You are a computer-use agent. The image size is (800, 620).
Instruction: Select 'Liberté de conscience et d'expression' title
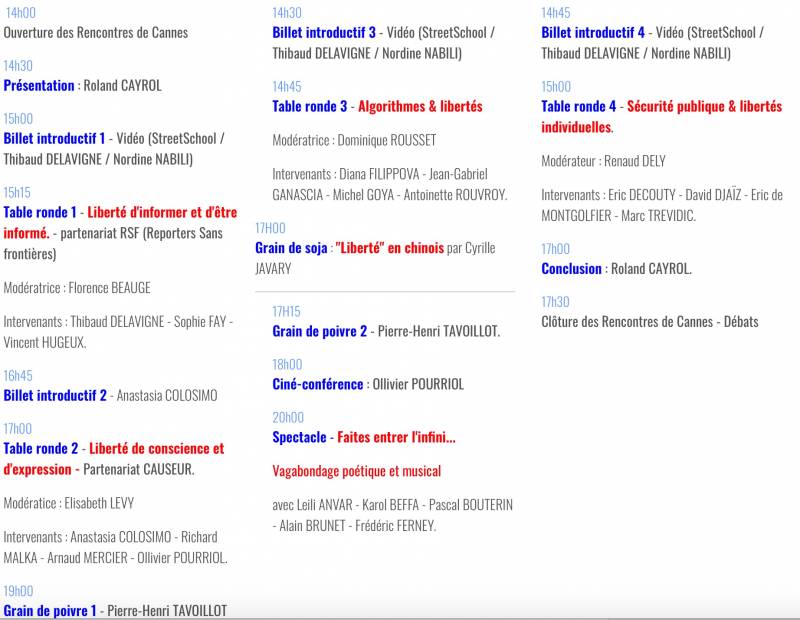coord(156,449)
